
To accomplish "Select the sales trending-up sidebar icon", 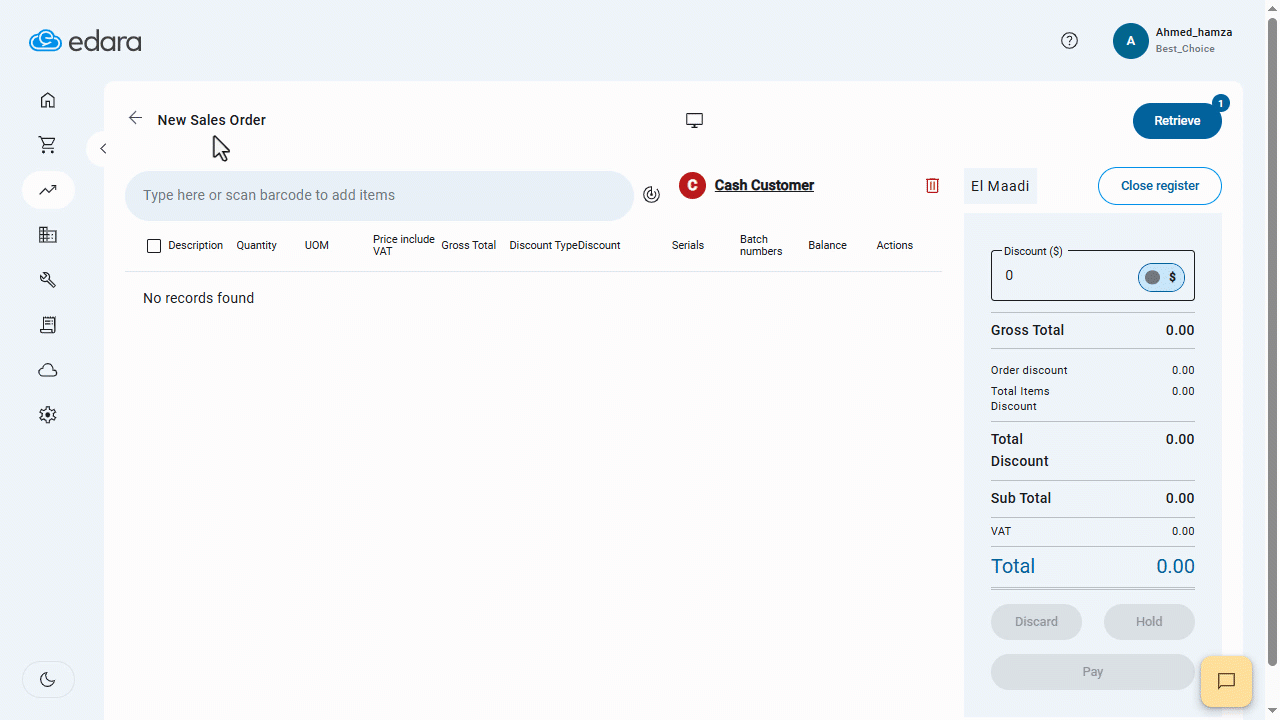I will (48, 190).
